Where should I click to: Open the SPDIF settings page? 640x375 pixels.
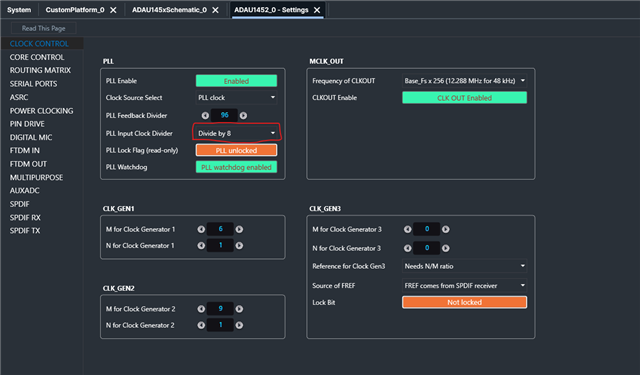click(x=20, y=204)
